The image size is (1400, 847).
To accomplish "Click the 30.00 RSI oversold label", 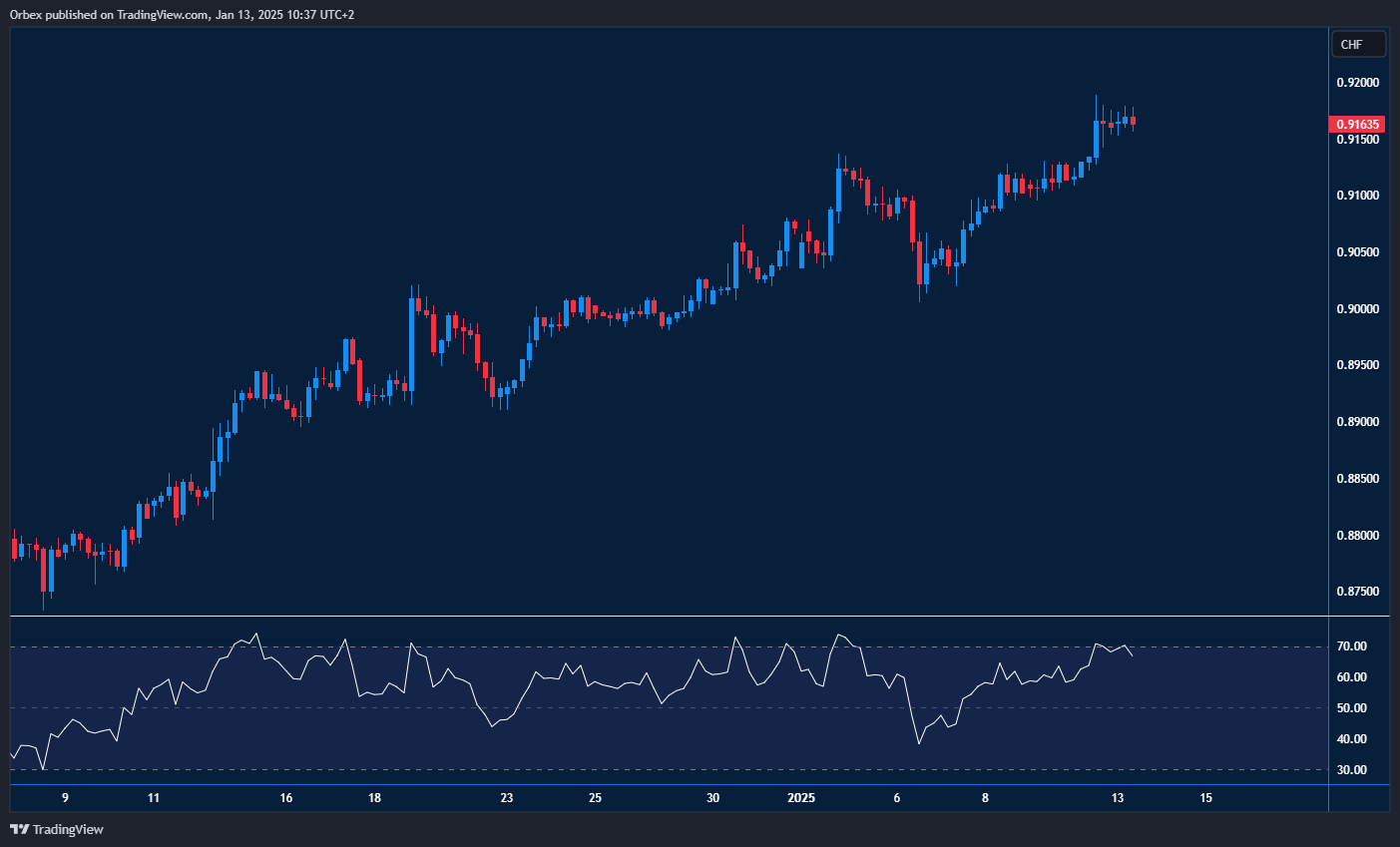I will point(1353,769).
